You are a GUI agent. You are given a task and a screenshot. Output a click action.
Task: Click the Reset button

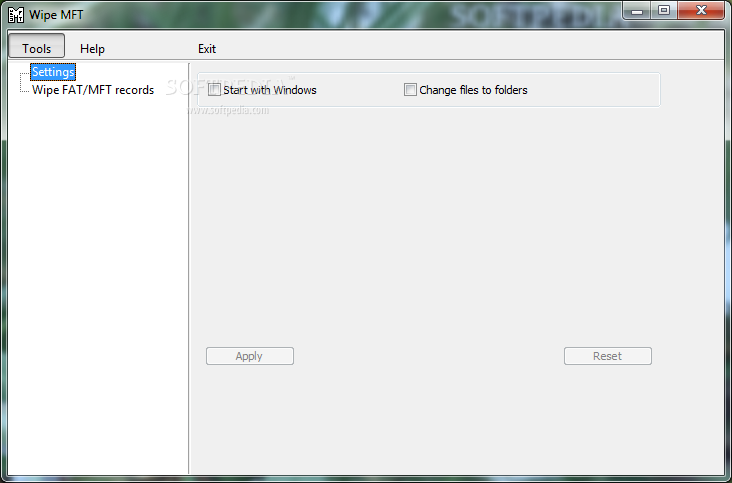point(608,356)
